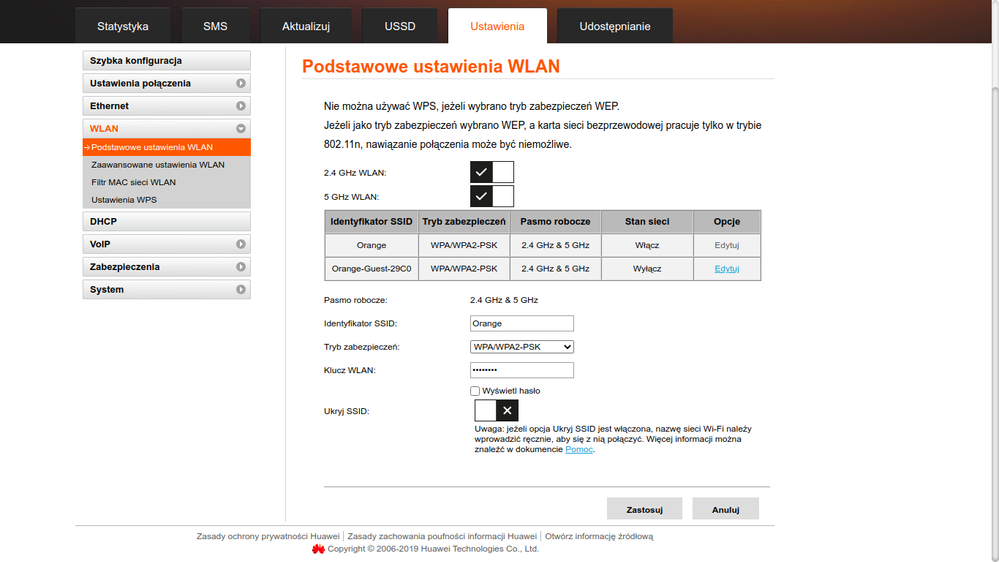Select the Ustawienia tab

pyautogui.click(x=497, y=26)
